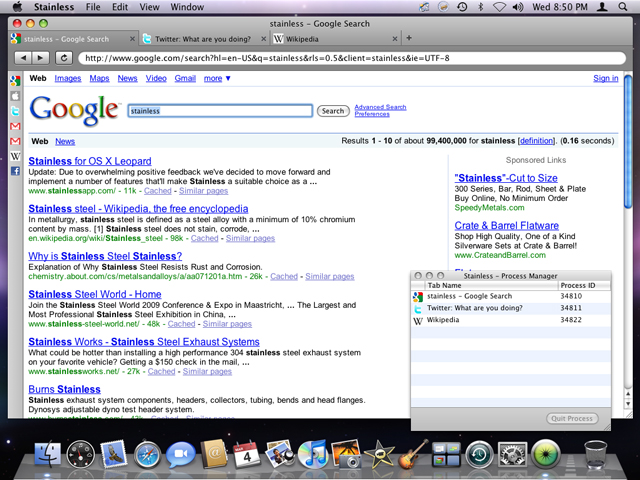Screen dimensions: 640x480
Task: Open the Edit menu
Action: tap(120, 7)
